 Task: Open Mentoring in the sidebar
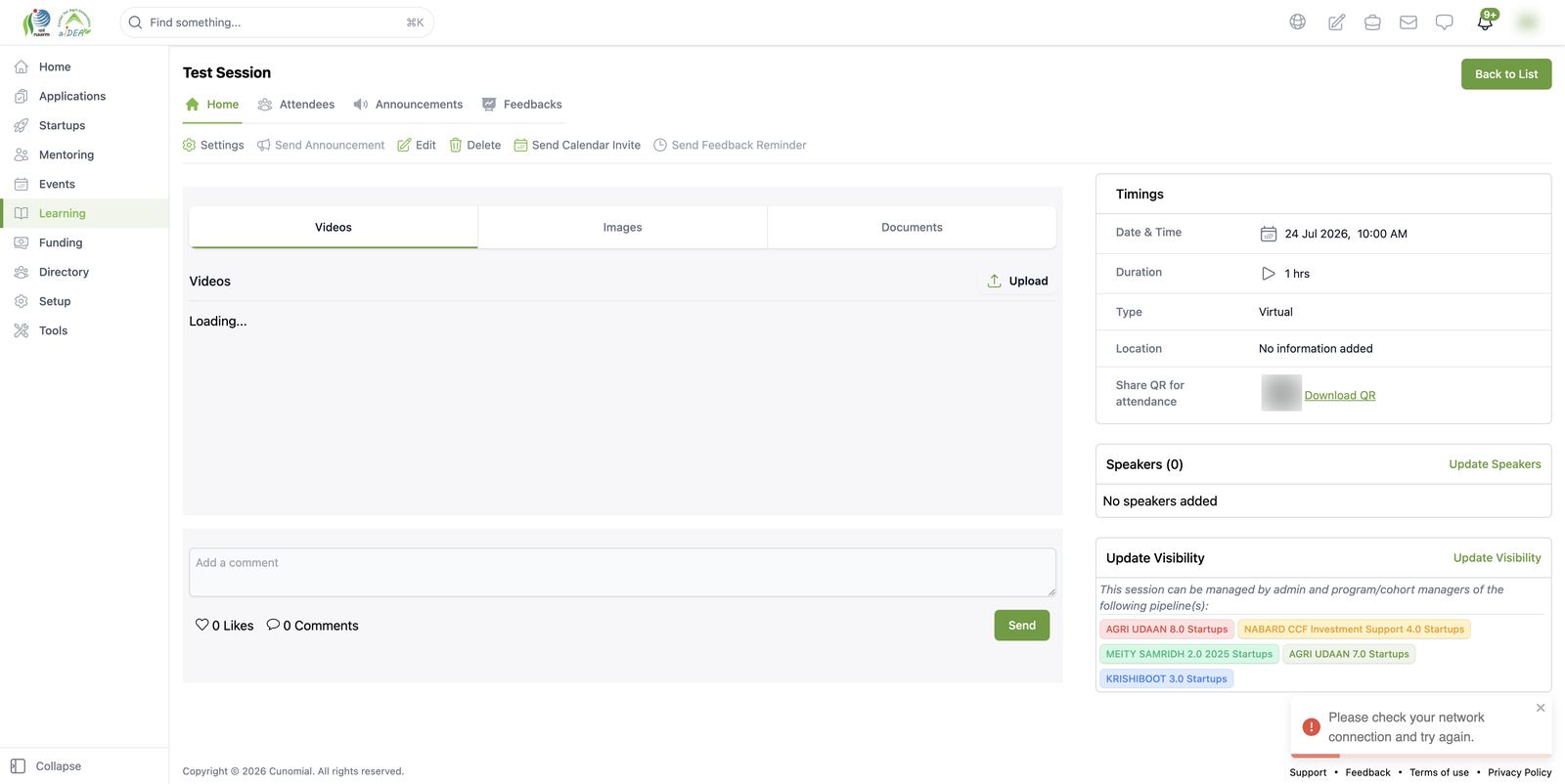point(84,154)
